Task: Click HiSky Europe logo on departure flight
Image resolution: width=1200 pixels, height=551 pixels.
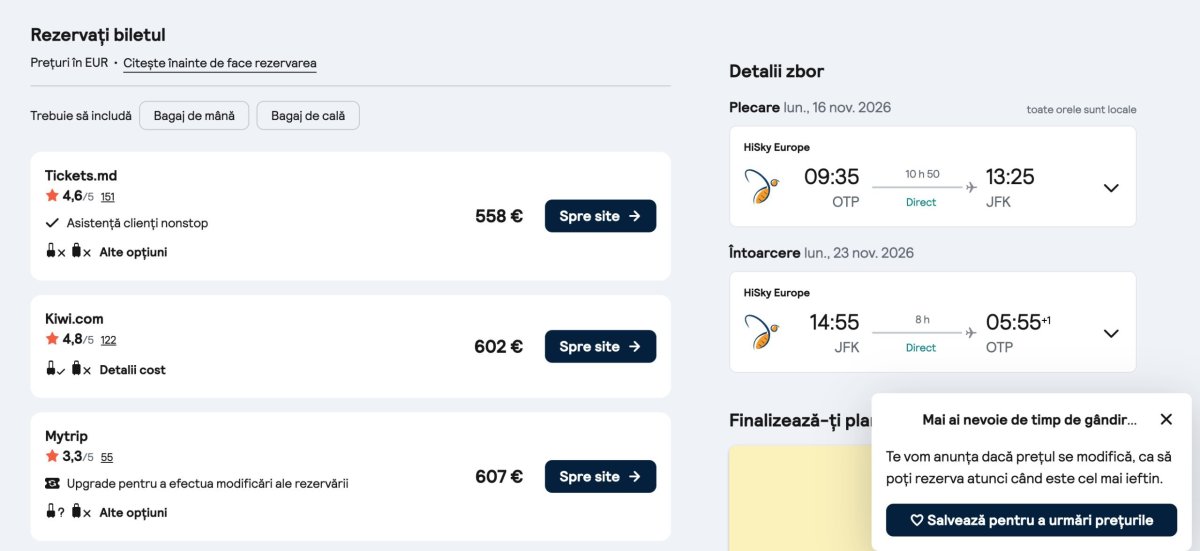Action: click(x=763, y=187)
